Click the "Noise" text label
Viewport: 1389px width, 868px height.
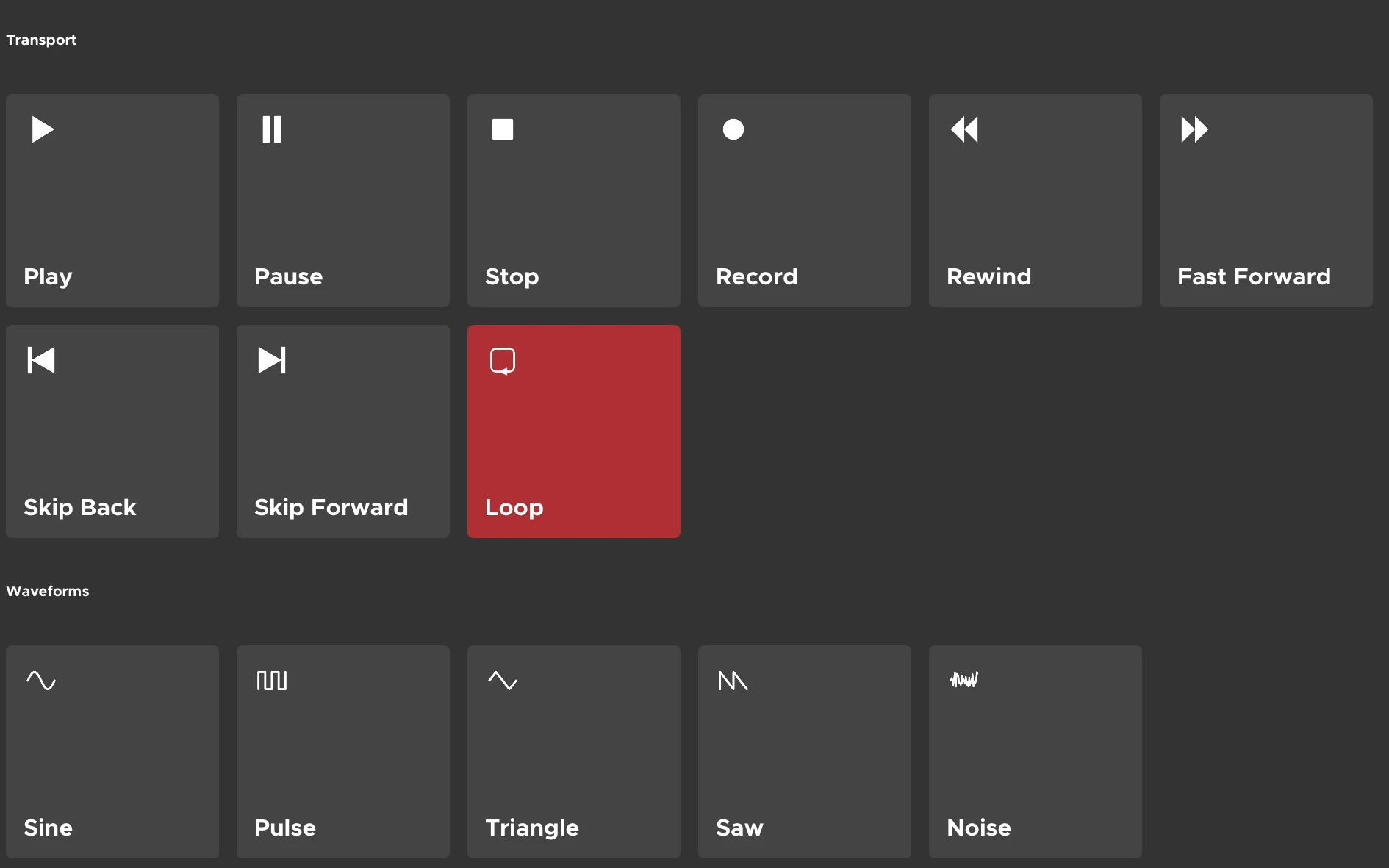979,828
